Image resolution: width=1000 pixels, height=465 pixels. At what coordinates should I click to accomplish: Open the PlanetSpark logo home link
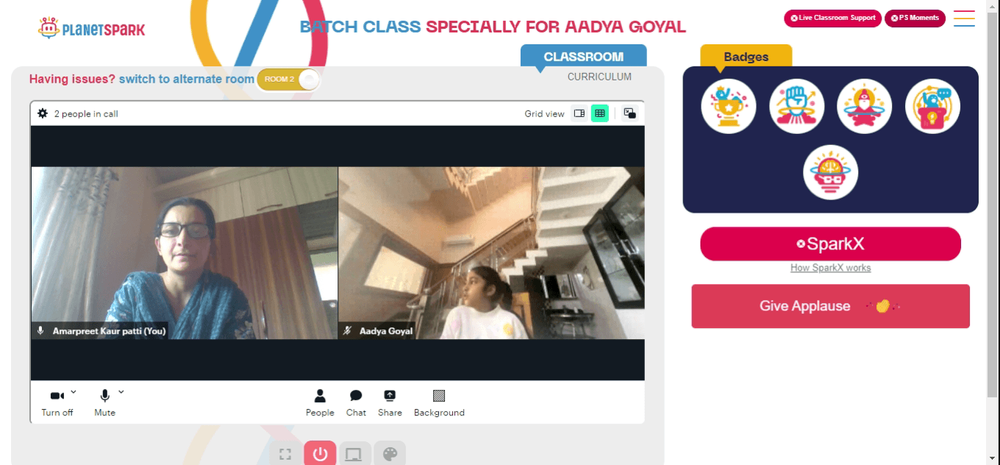point(91,28)
